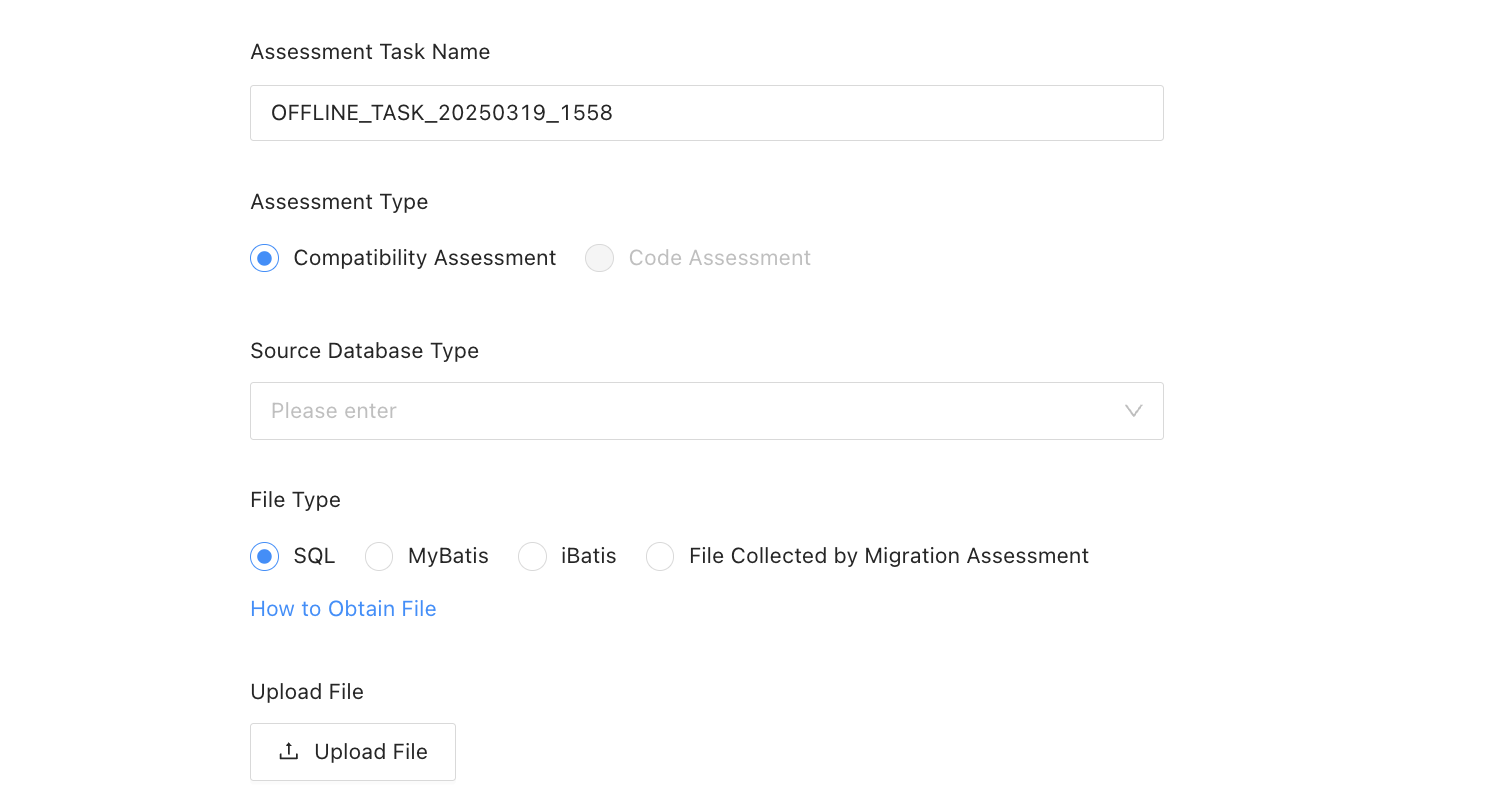
Task: Choose File Collected by Migration Assessment radio circle
Action: tap(660, 556)
